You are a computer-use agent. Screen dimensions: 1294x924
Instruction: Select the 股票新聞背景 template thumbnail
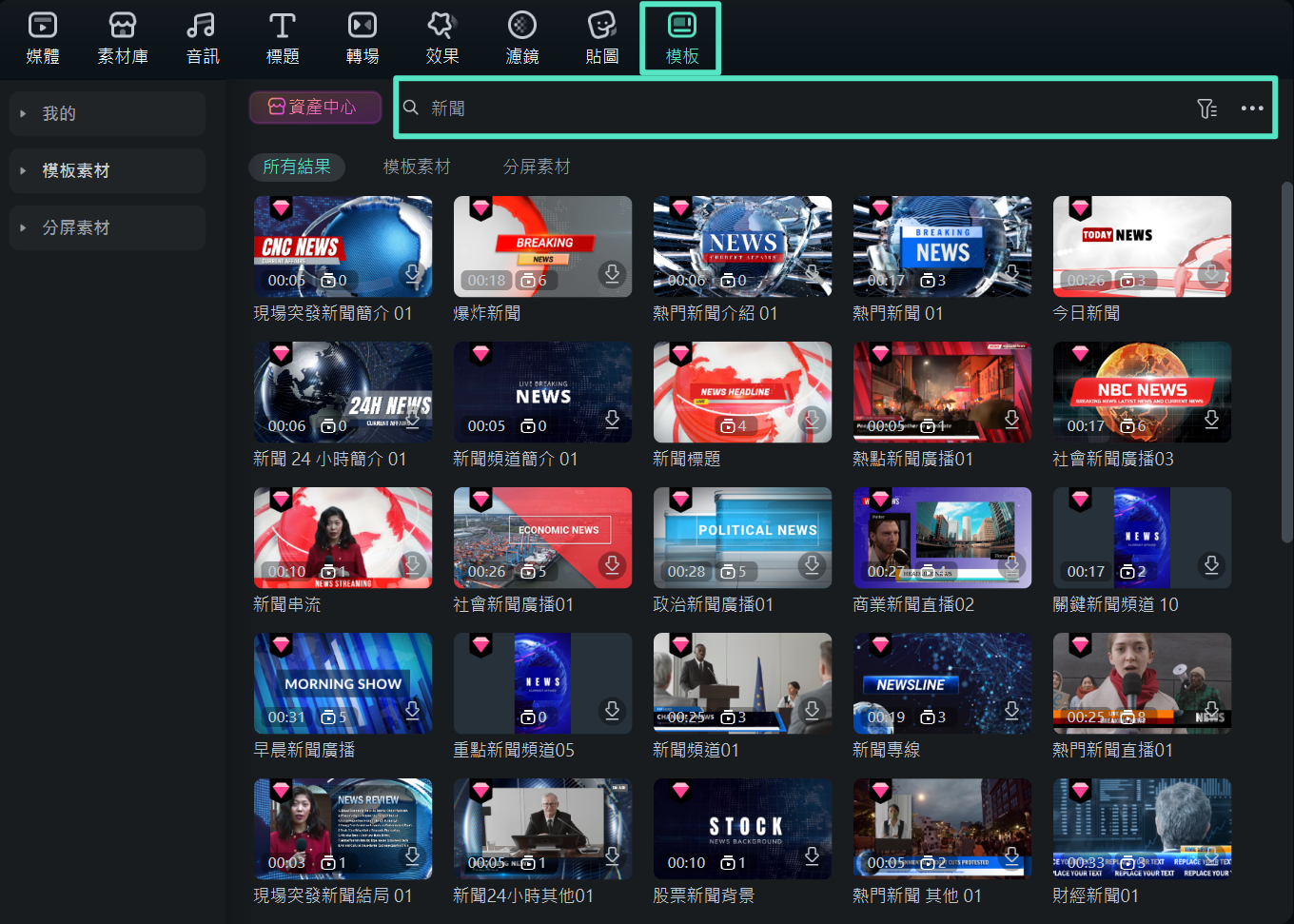click(x=742, y=828)
